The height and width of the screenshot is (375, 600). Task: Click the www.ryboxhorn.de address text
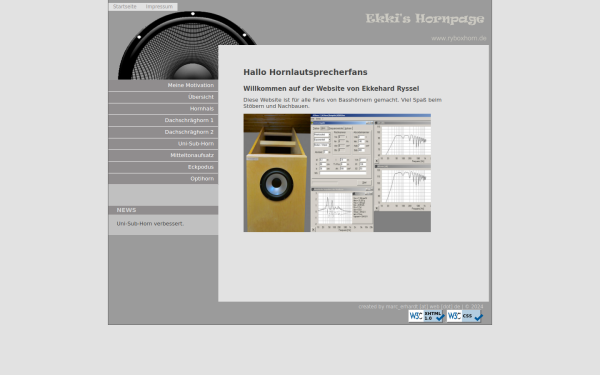(x=459, y=38)
